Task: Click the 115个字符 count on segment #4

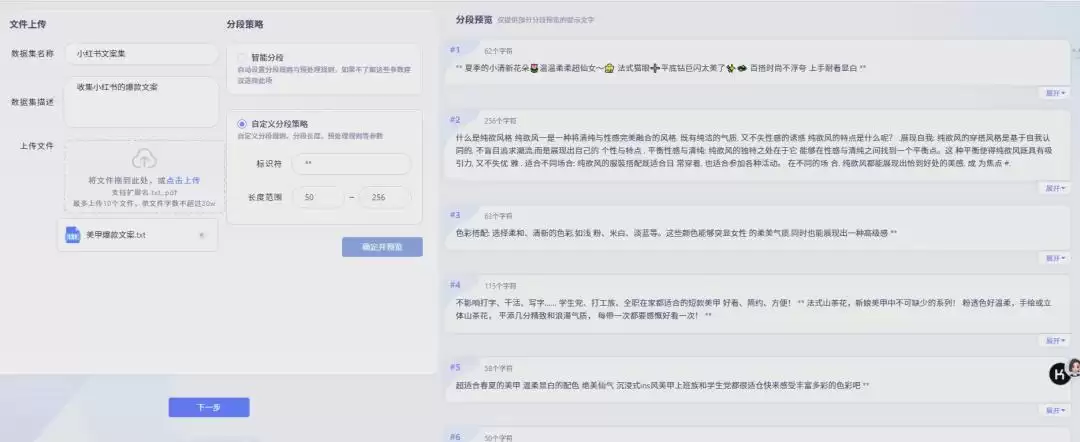Action: [x=500, y=286]
